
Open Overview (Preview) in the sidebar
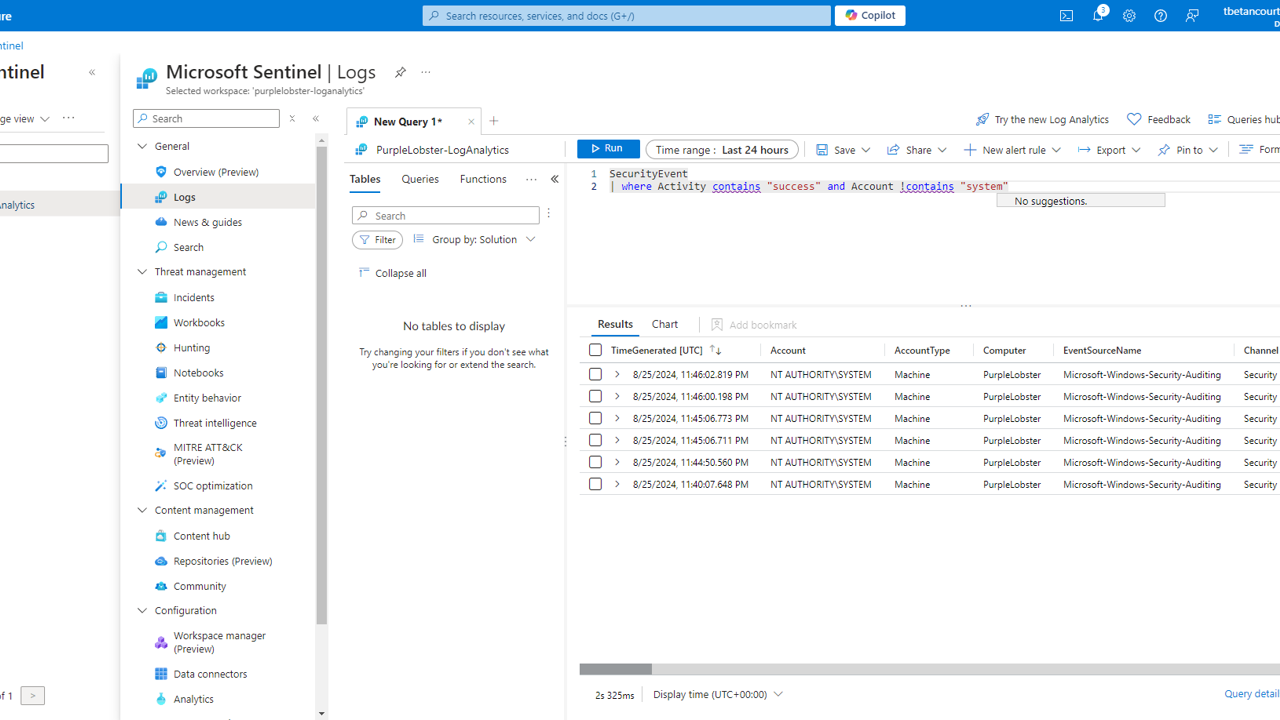point(218,172)
